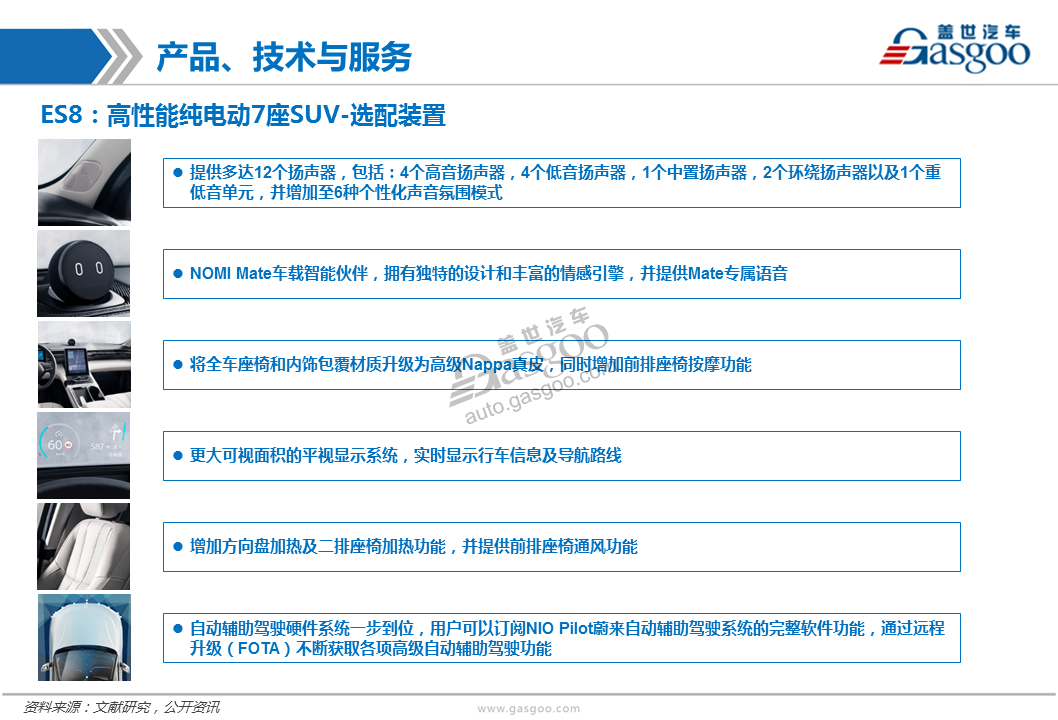Click the 平视显示系统 description text box

[x=561, y=456]
